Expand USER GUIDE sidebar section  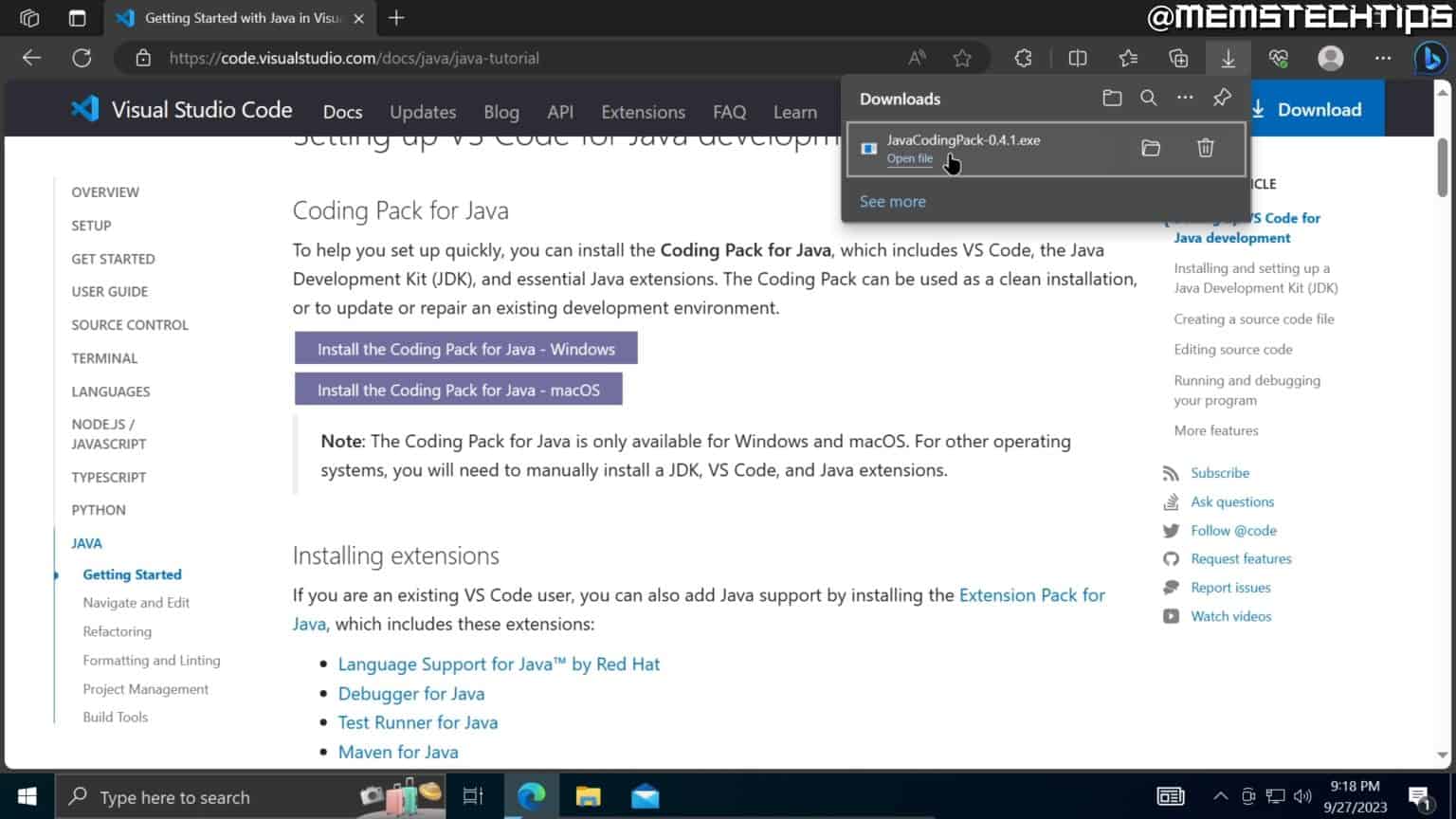pos(109,292)
